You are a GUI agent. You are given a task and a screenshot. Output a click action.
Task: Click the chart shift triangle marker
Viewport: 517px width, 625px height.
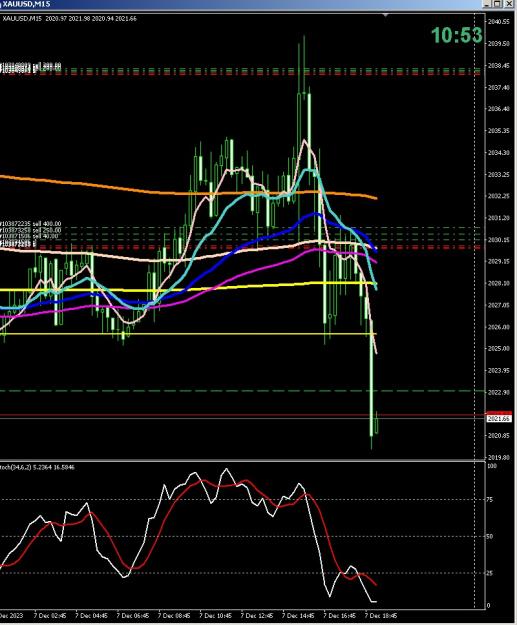pos(385,15)
